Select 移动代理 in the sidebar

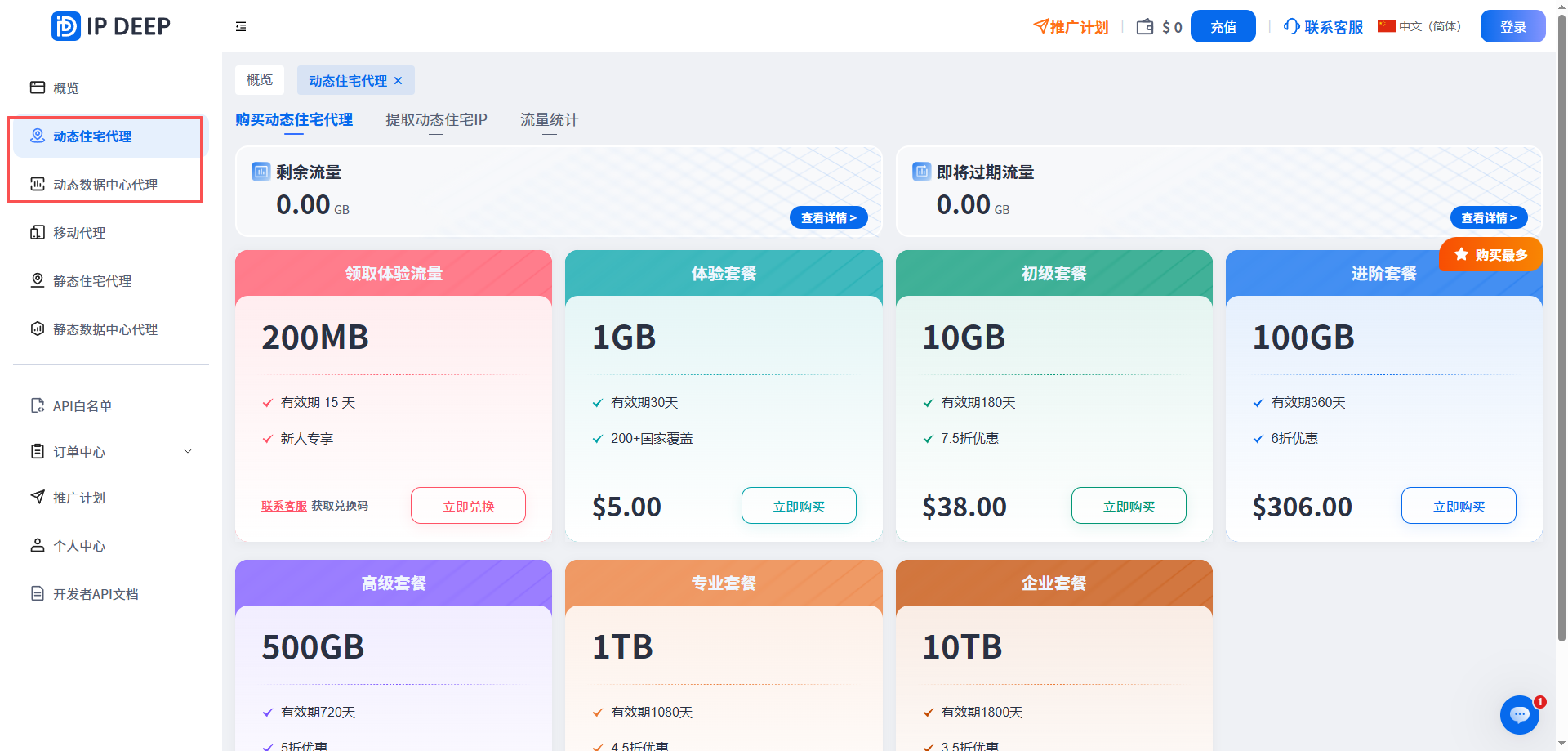(x=78, y=232)
